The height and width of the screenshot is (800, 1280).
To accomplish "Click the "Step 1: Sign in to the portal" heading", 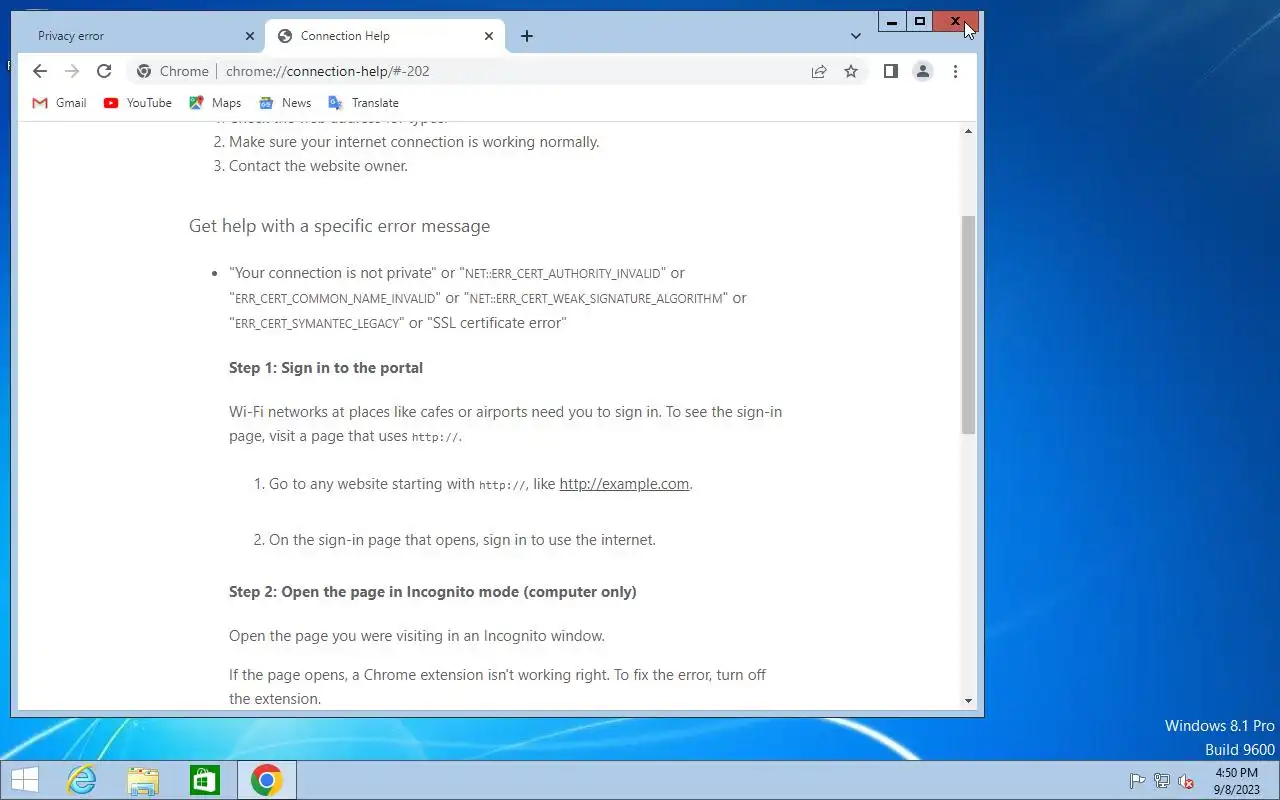I will tap(326, 368).
